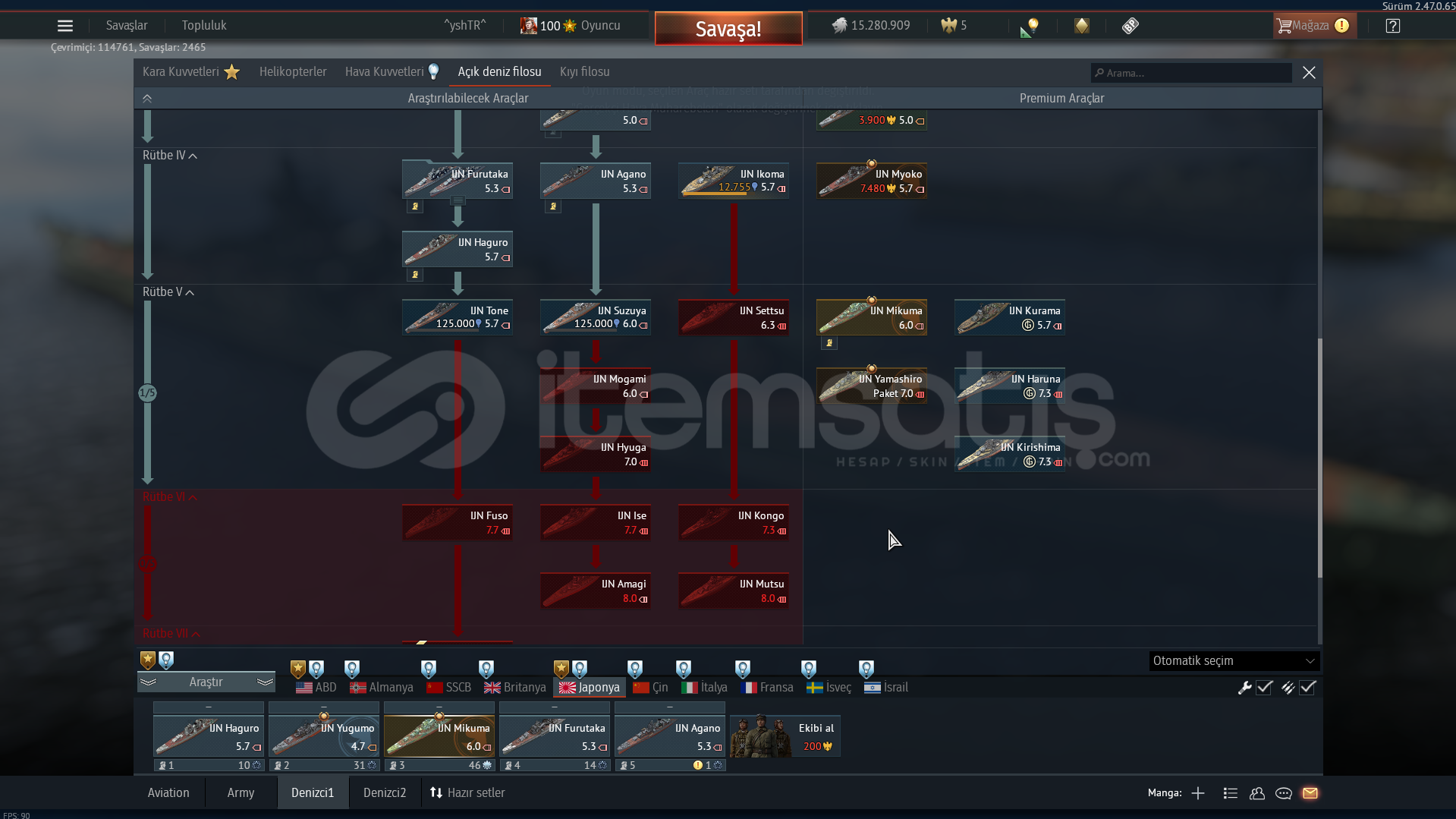Open the ^yshTR^ player profile
Screen dimensions: 1456x819
465,26
